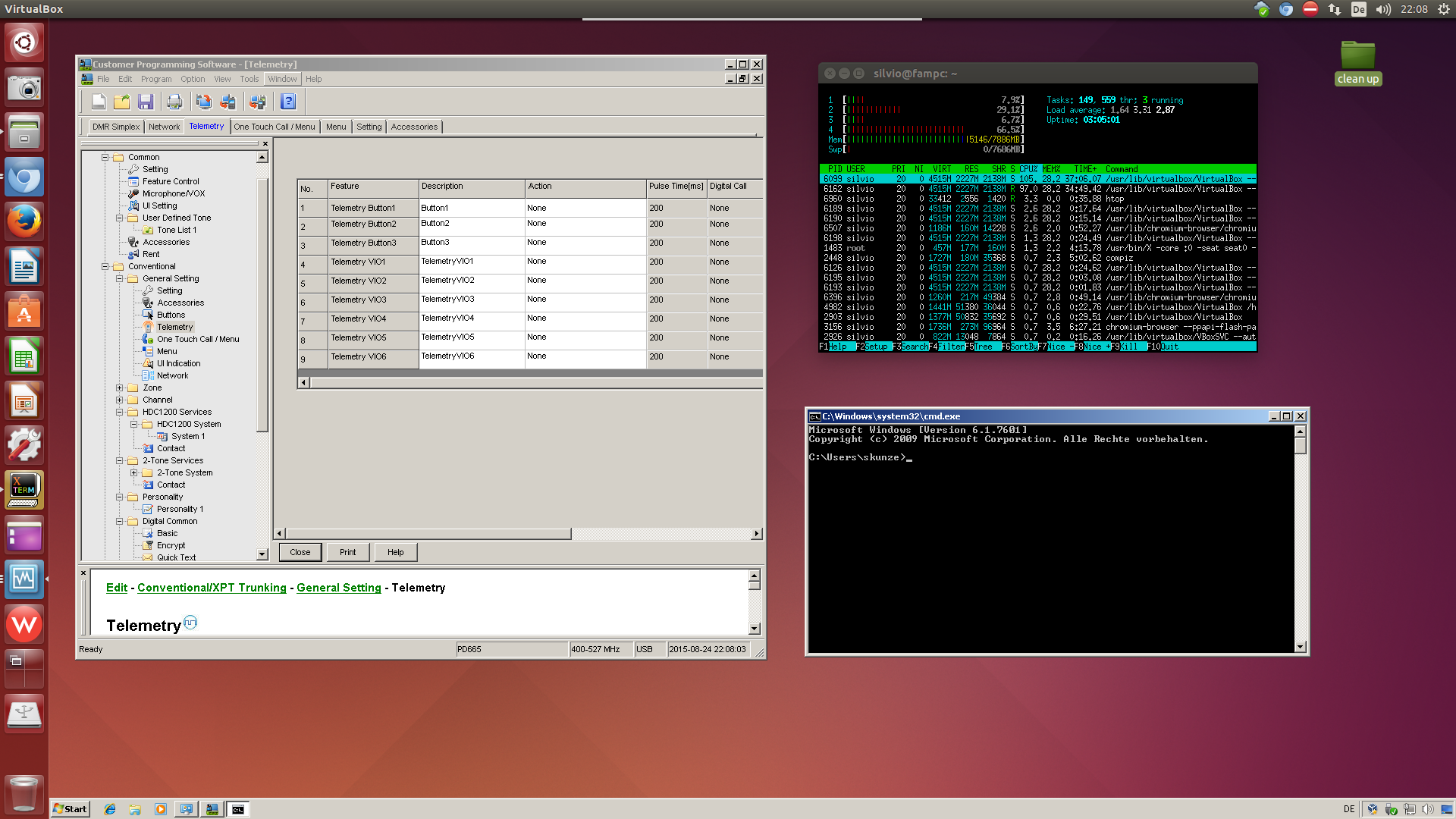1456x819 pixels.
Task: Collapse the Conventional tree folder
Action: click(105, 266)
